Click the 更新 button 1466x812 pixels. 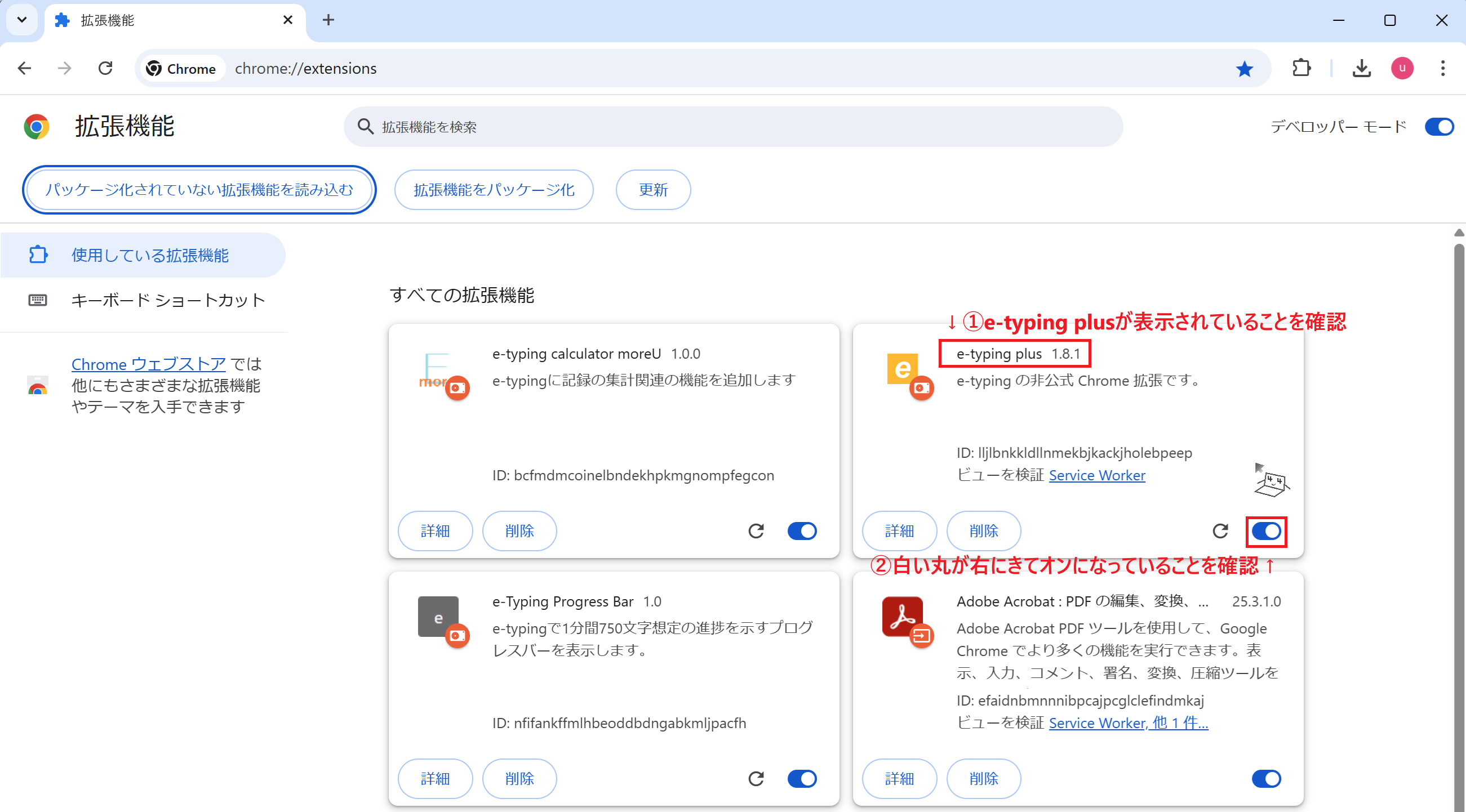click(654, 190)
